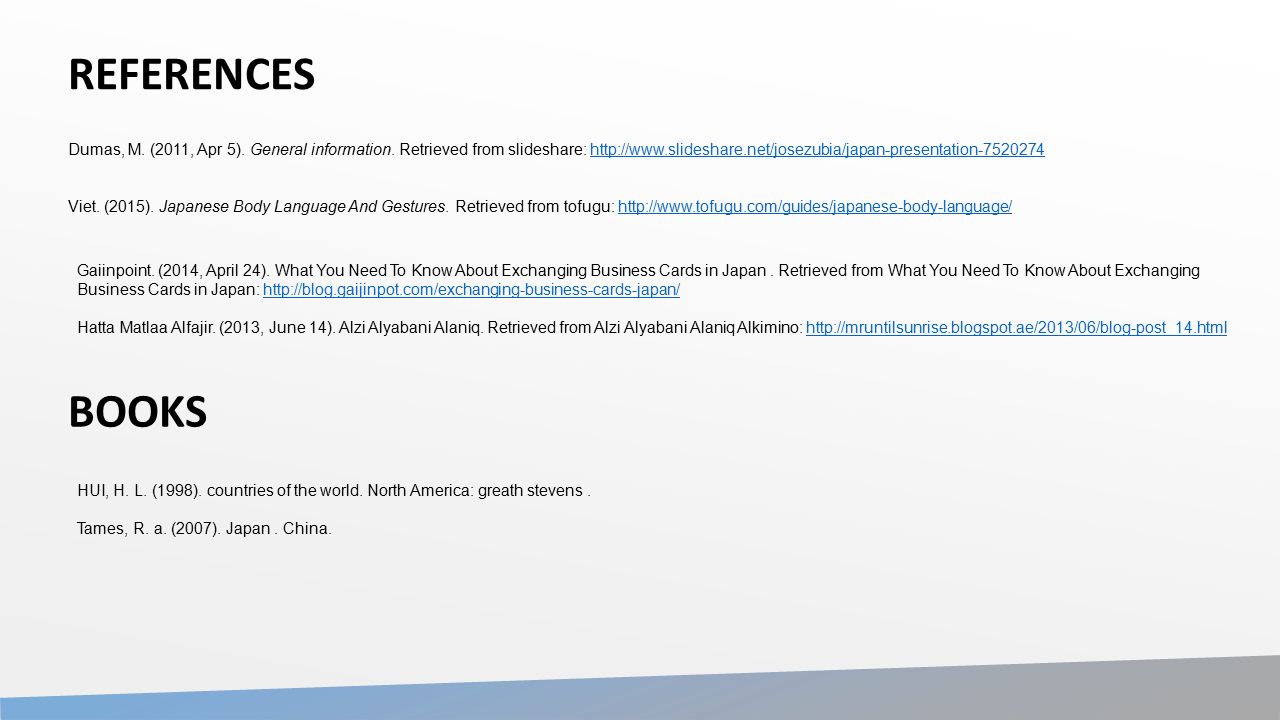
Task: Select the REFERENCES heading
Action: point(192,75)
